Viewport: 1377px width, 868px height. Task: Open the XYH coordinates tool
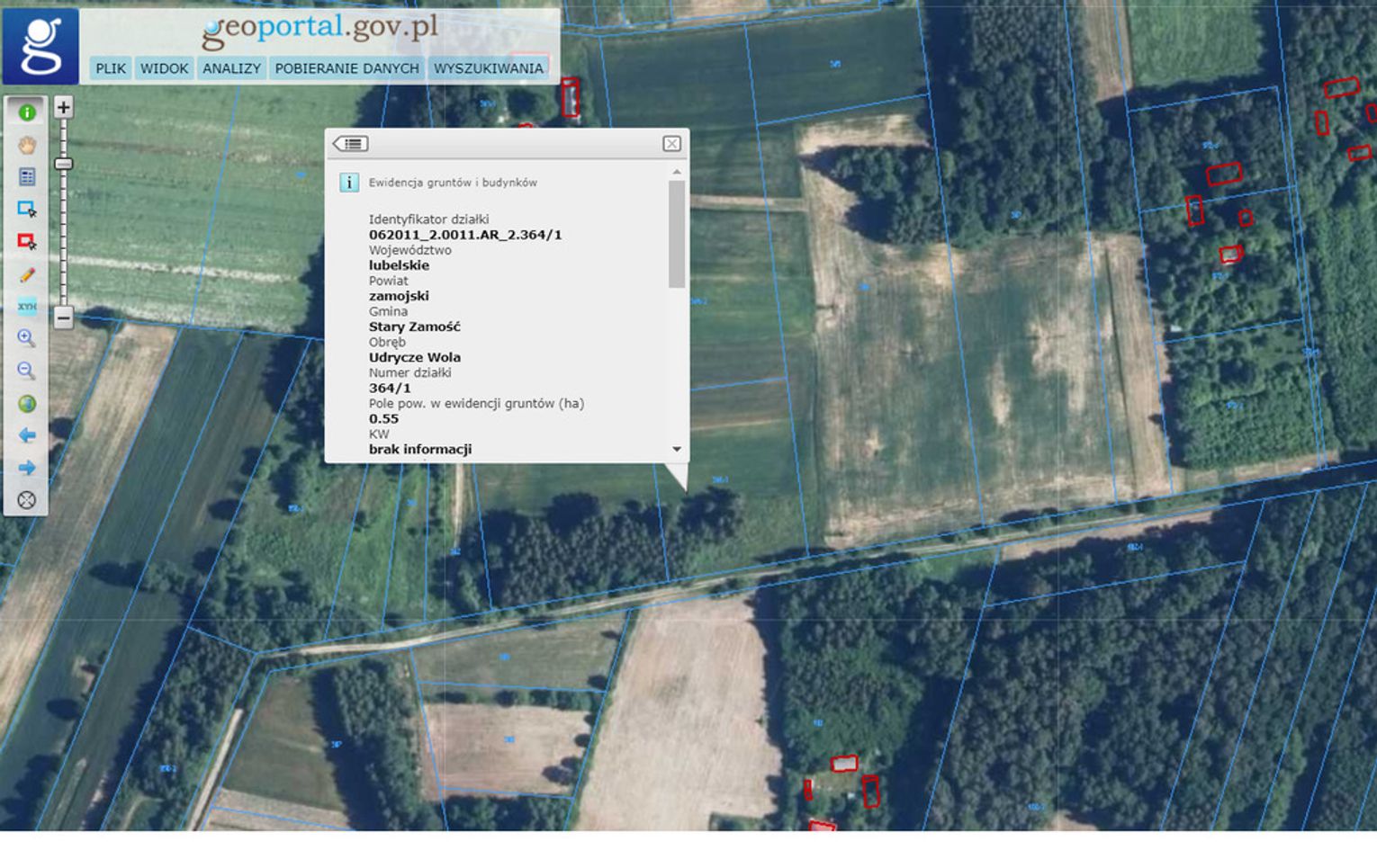click(27, 307)
